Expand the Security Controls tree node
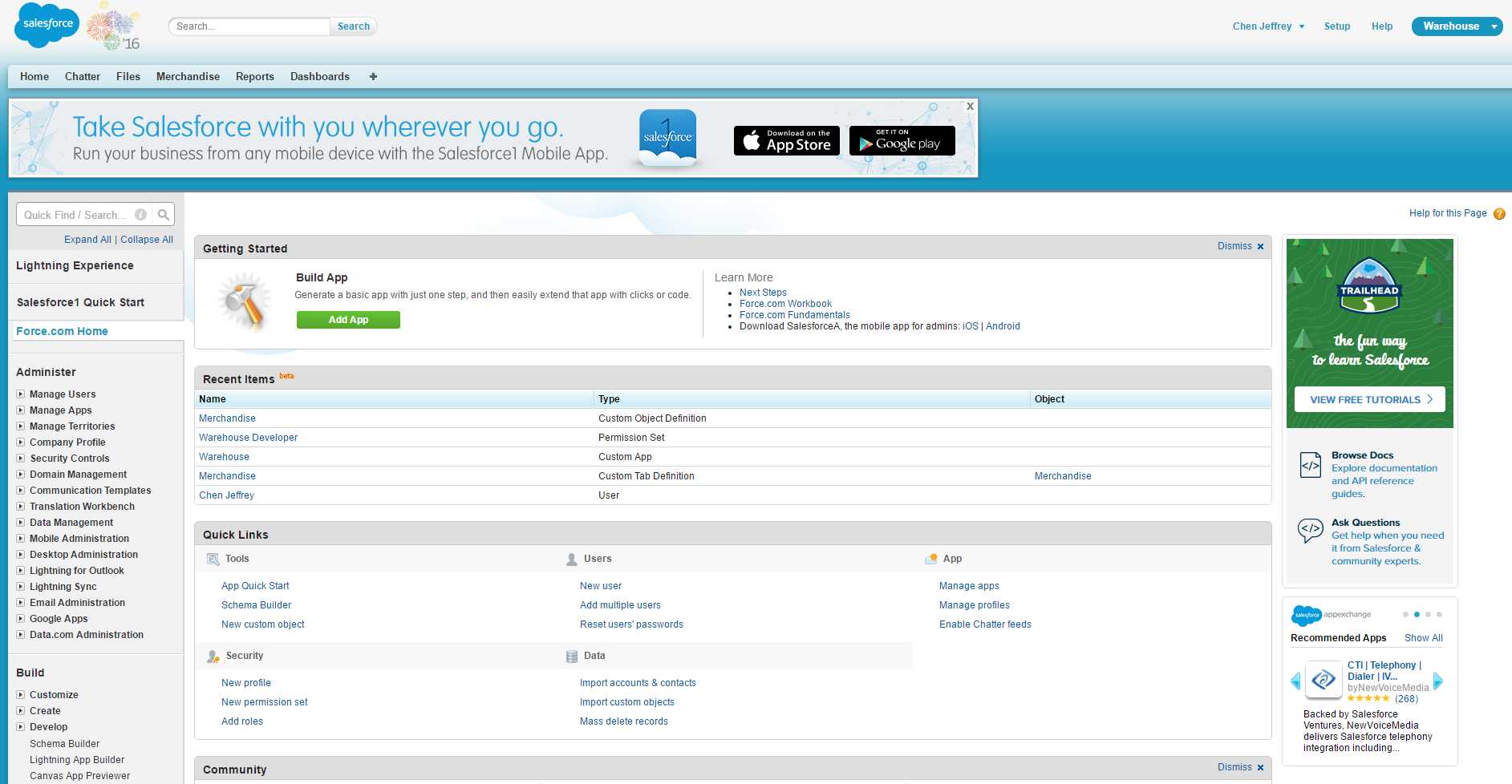This screenshot has height=784, width=1512. [x=21, y=459]
